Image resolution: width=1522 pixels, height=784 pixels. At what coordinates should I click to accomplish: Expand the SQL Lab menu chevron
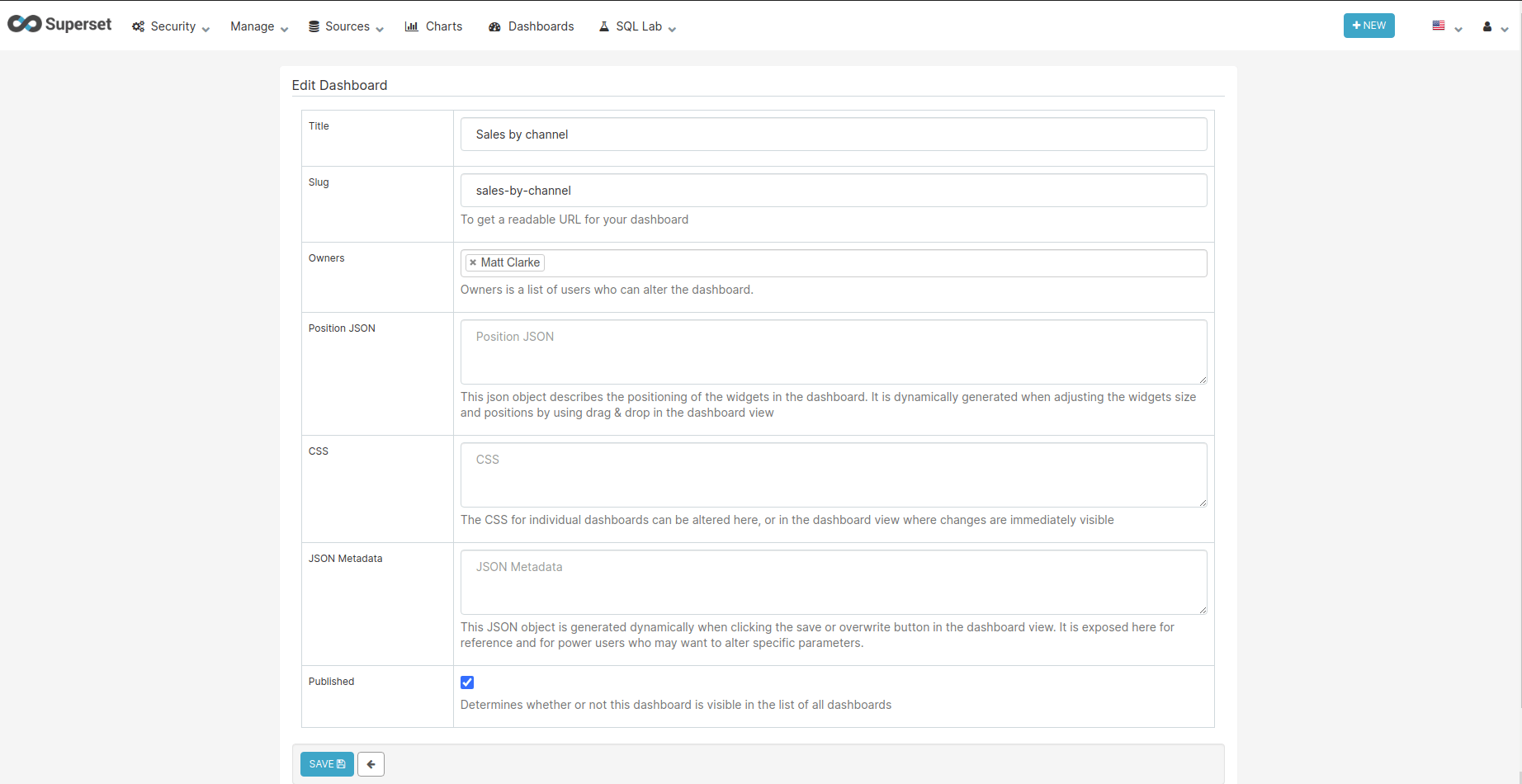[672, 28]
